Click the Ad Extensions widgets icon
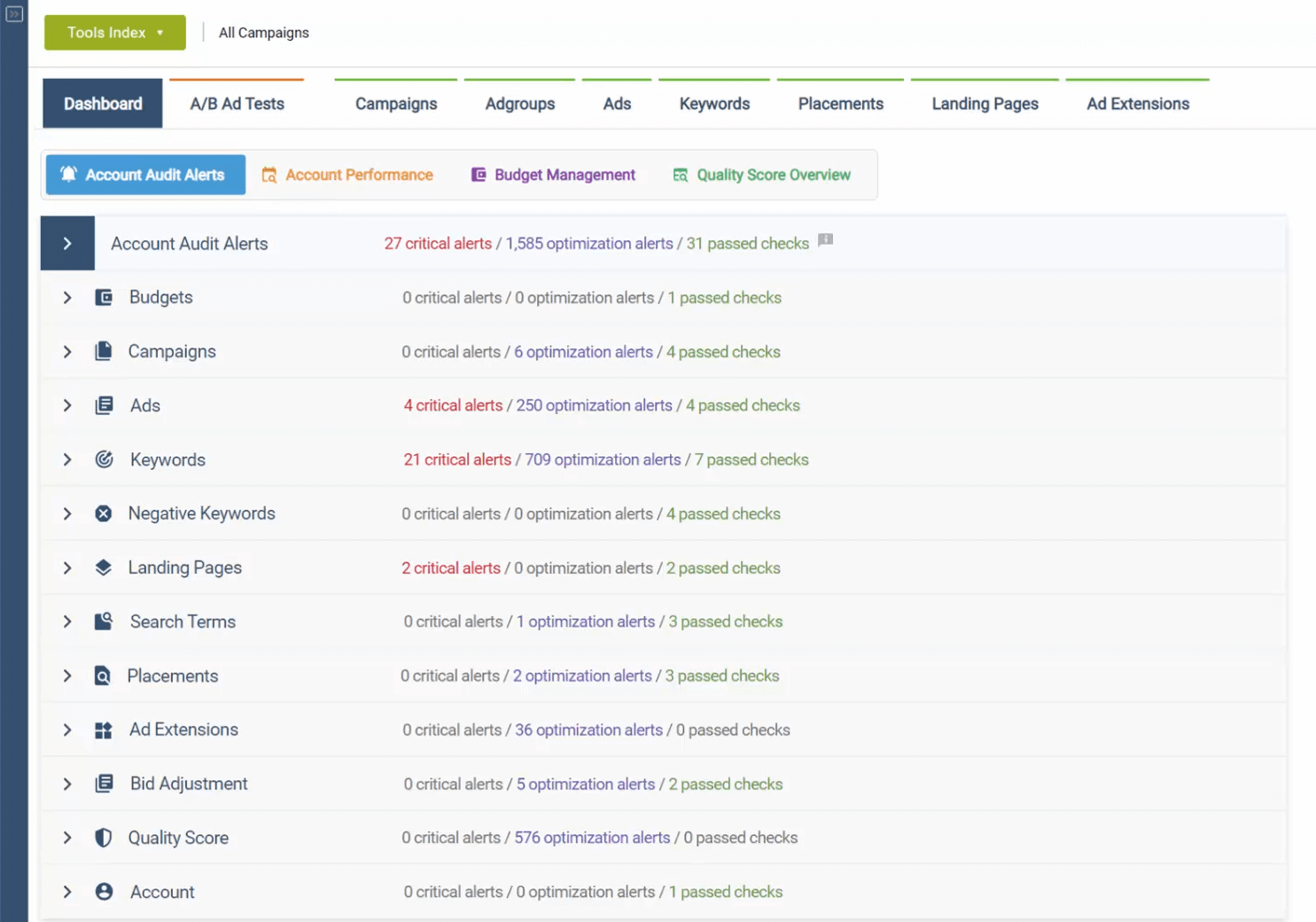This screenshot has height=922, width=1316. (x=104, y=731)
